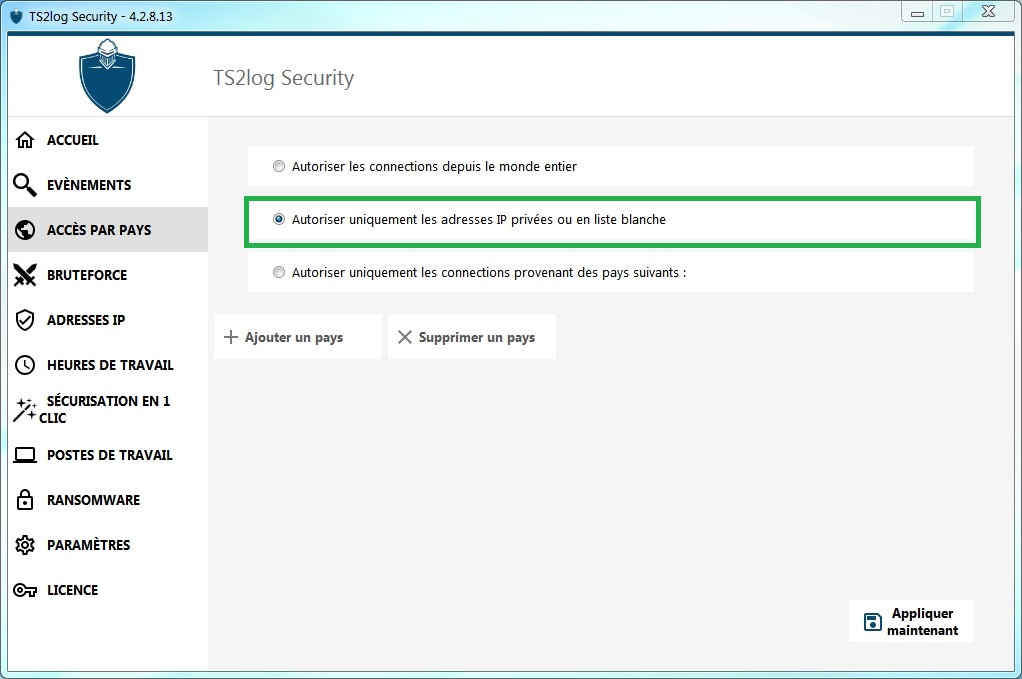The image size is (1022, 679).
Task: Click 'Autoriser les connections depuis le monde entier' text
Action: 434,166
